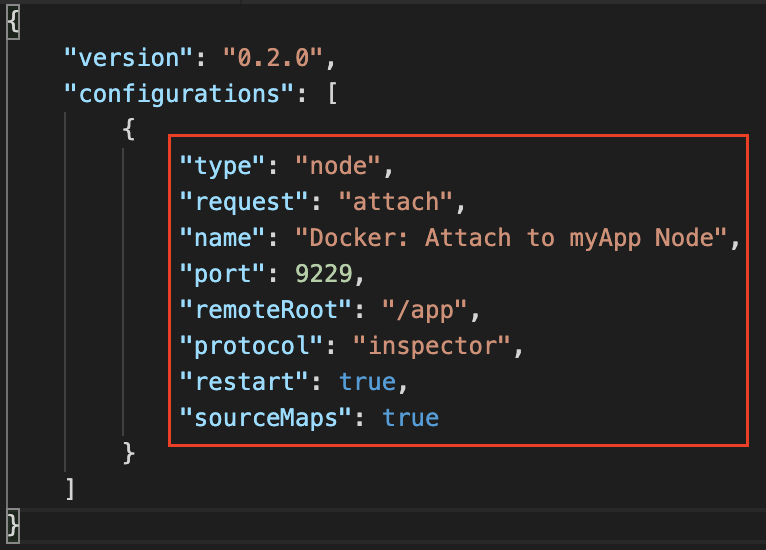766x550 pixels.
Task: Place cursor at configurations opening square bracket
Action: [332, 94]
